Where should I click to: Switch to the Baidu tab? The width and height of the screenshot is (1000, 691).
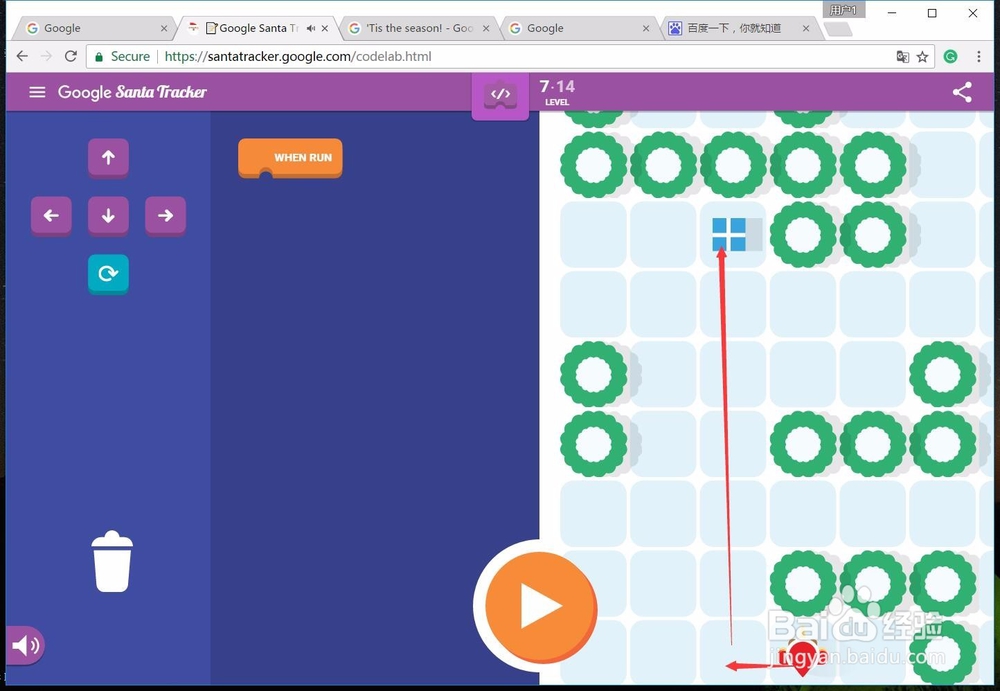[740, 28]
